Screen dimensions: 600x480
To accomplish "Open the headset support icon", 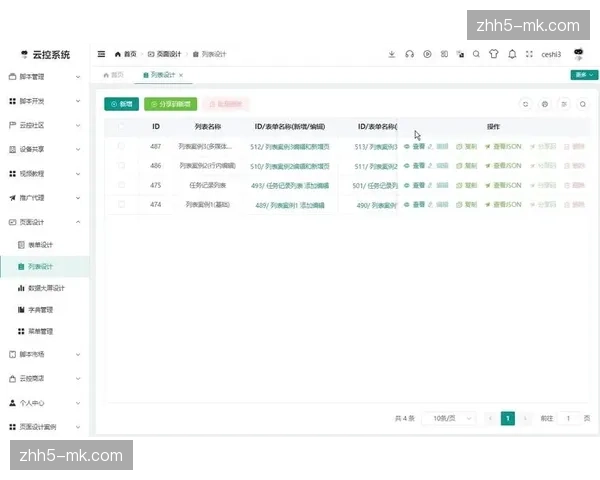I will point(409,54).
